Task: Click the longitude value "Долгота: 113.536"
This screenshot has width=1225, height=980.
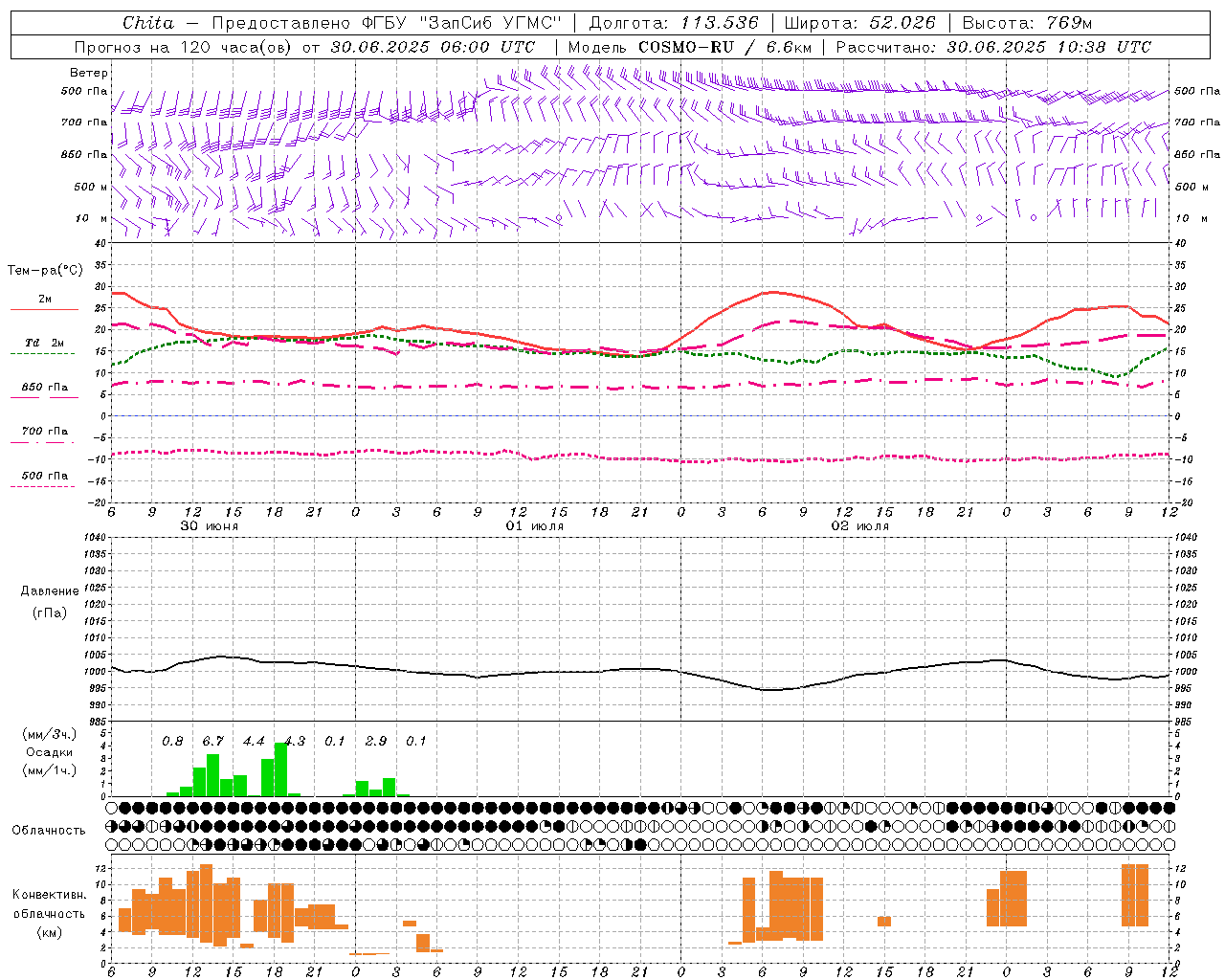Action: click(x=674, y=23)
